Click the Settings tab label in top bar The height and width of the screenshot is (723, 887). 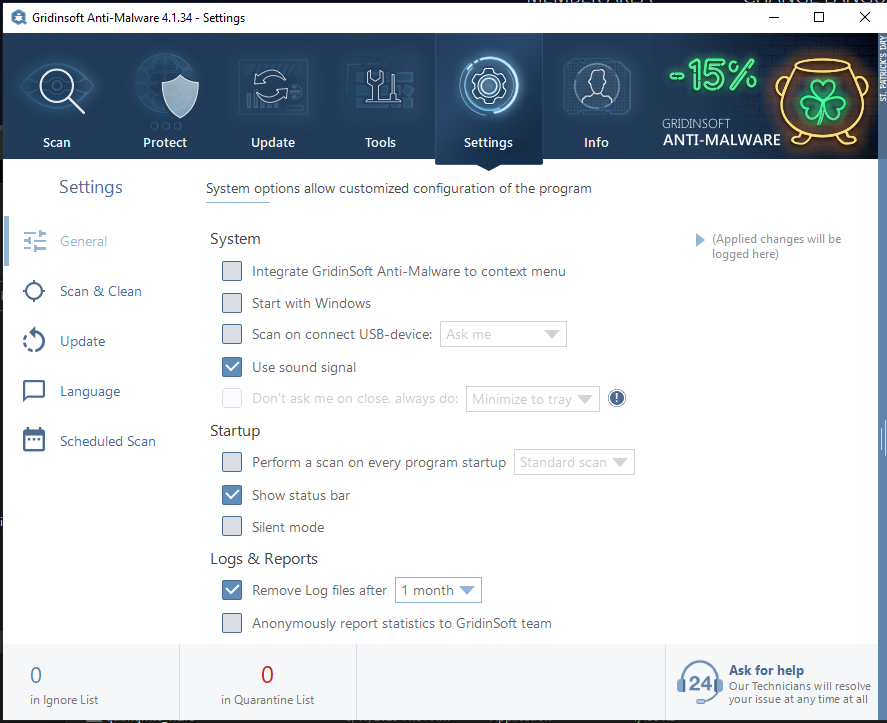pyautogui.click(x=488, y=143)
